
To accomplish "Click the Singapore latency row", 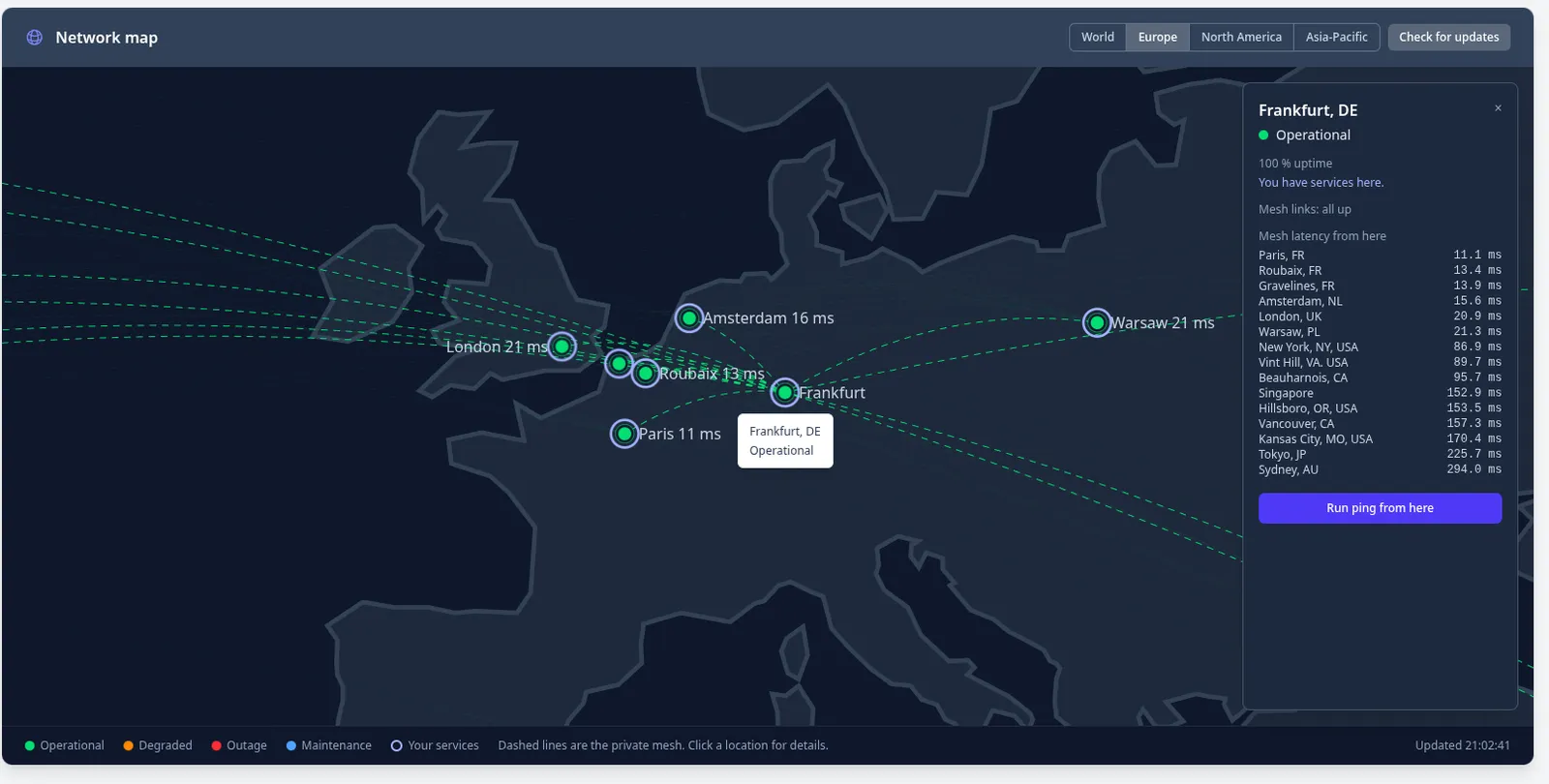I will point(1380,393).
